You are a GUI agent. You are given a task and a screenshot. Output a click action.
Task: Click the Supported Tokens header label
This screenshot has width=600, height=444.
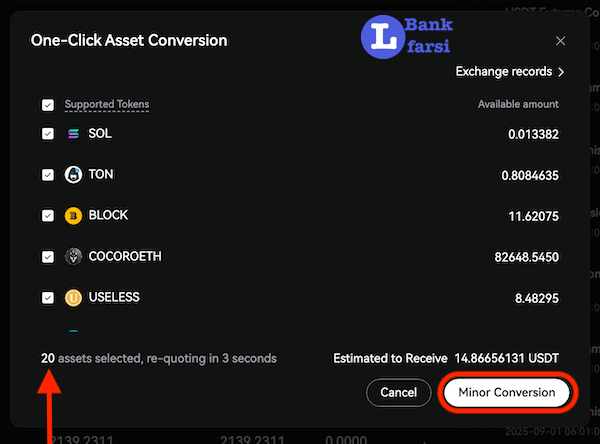[x=107, y=105]
